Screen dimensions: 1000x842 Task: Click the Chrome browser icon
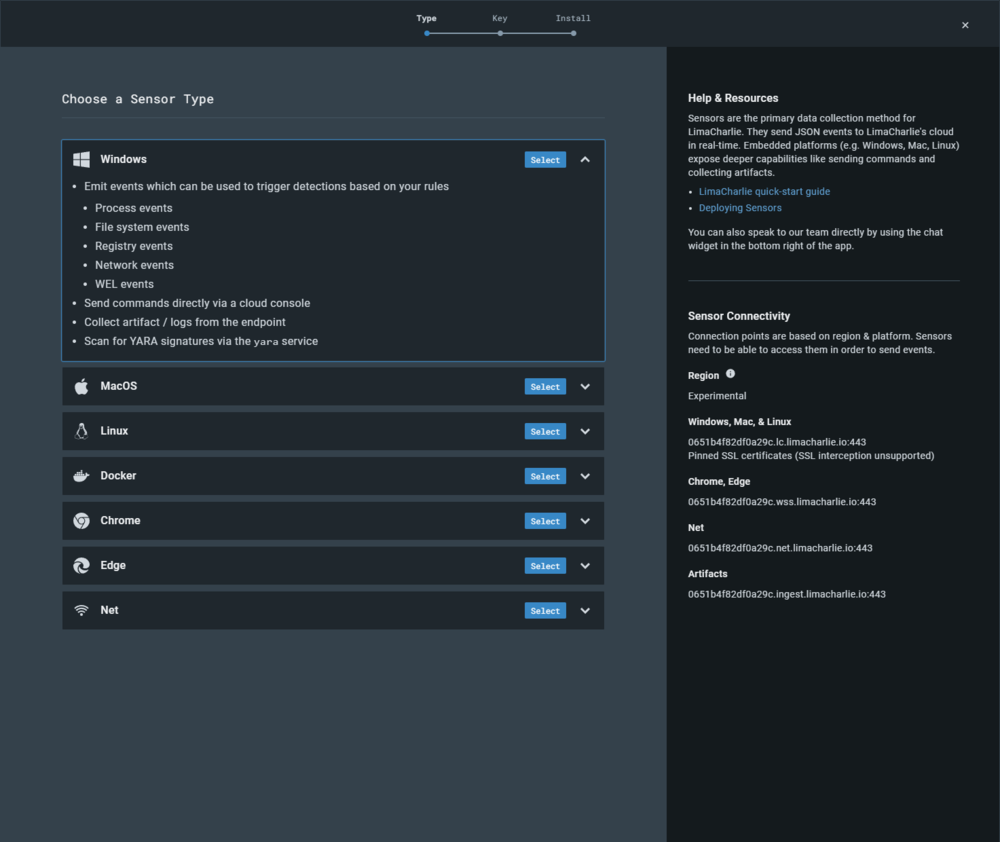click(x=81, y=521)
